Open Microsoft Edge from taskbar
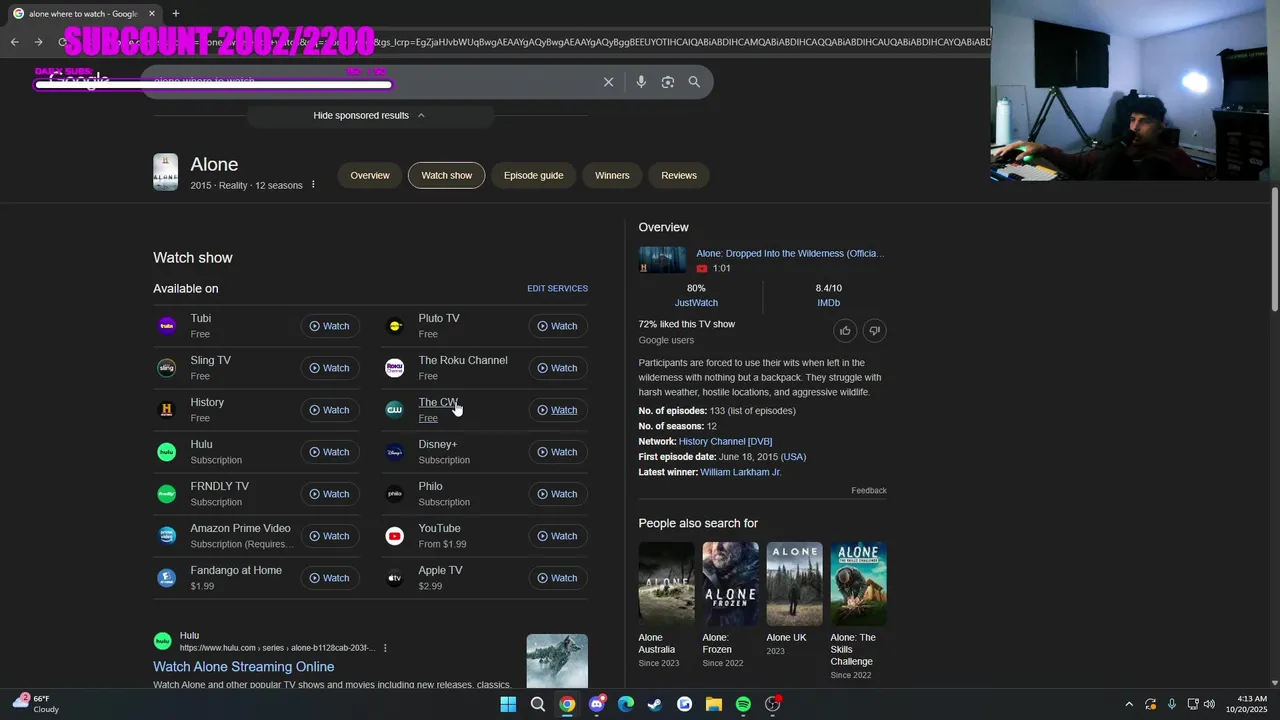 pyautogui.click(x=625, y=704)
